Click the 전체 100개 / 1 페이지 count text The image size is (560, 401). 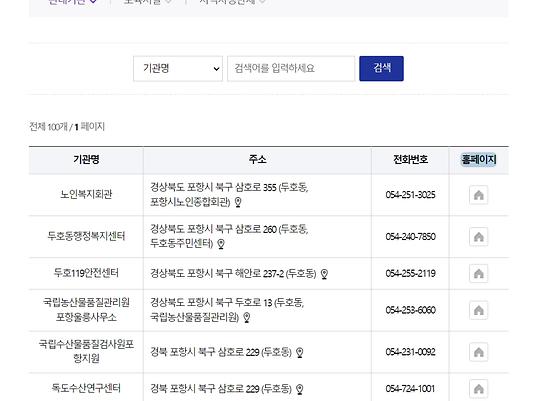(x=67, y=126)
